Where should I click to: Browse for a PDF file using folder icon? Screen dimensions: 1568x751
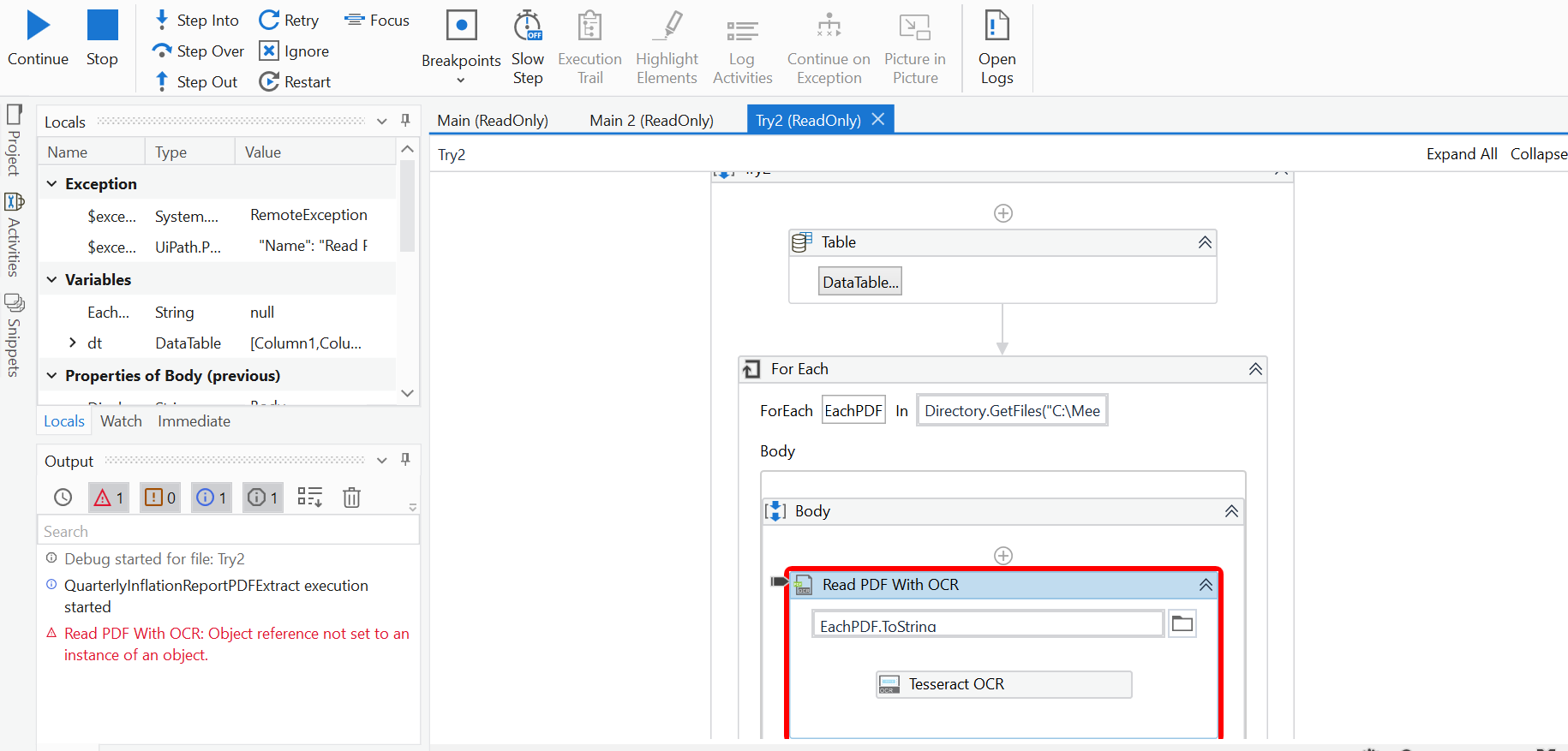tap(1182, 623)
